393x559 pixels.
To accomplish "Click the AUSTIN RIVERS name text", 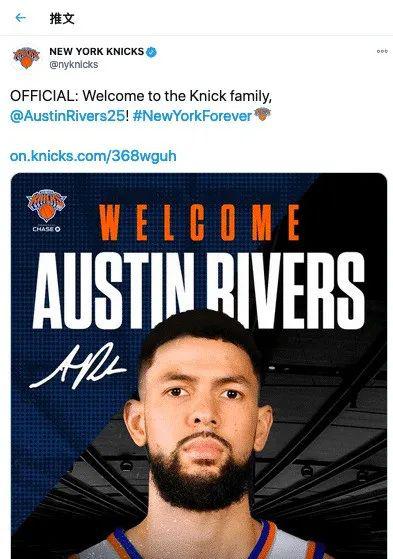I will (x=198, y=291).
